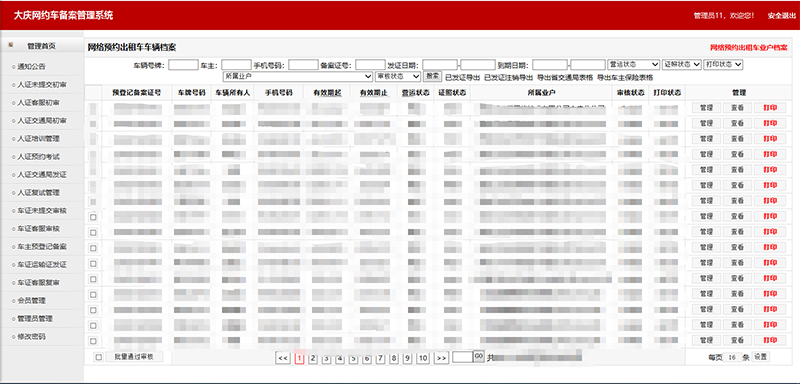Click the 搜索 search button
Viewport: 800px width, 384px height.
433,75
